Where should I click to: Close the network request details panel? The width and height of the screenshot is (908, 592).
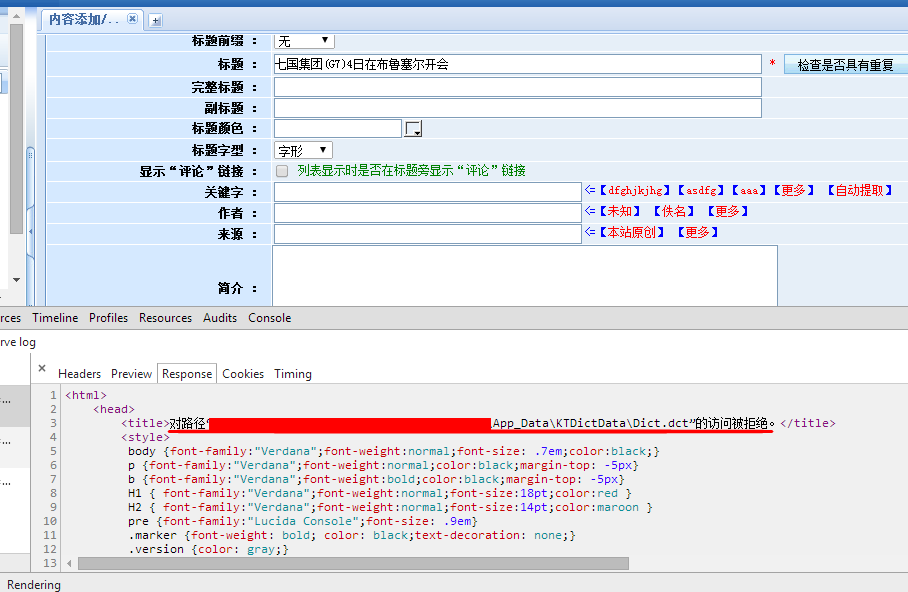[x=42, y=368]
